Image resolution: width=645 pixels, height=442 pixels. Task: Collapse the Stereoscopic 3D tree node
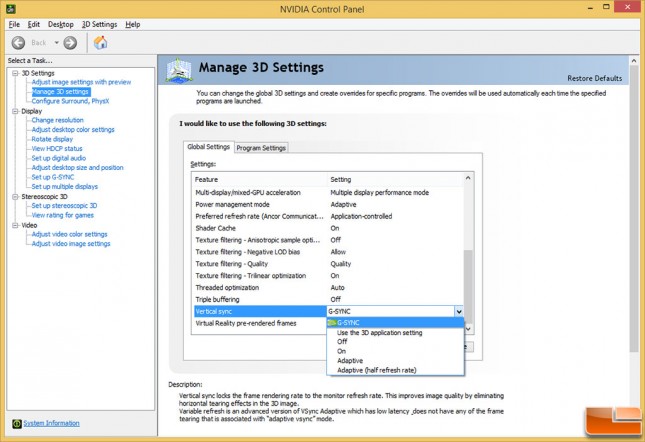pos(15,197)
